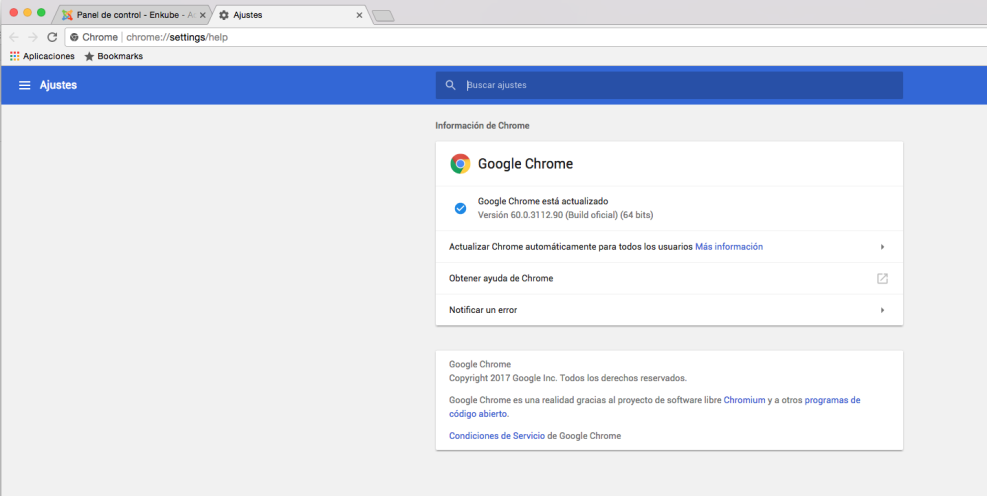Image resolution: width=987 pixels, height=496 pixels.
Task: Click the Joomla favicon on first tab
Action: point(67,14)
